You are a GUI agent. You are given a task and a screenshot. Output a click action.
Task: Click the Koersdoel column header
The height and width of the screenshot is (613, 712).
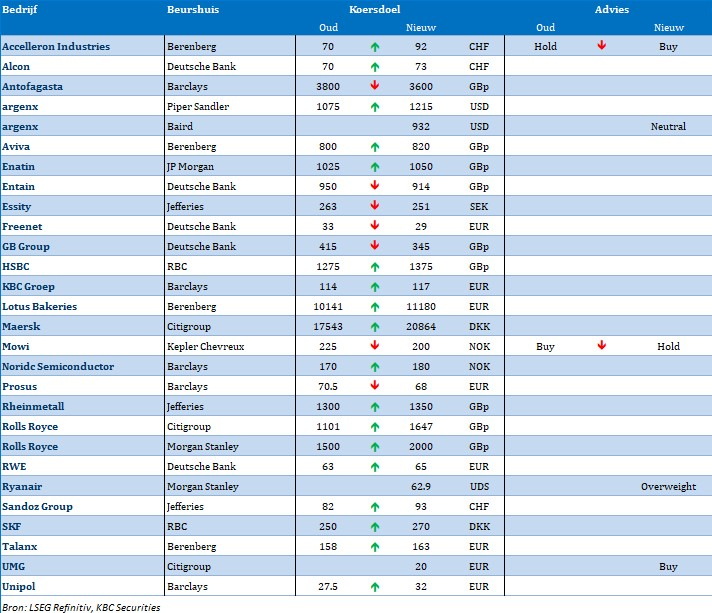[x=375, y=10]
